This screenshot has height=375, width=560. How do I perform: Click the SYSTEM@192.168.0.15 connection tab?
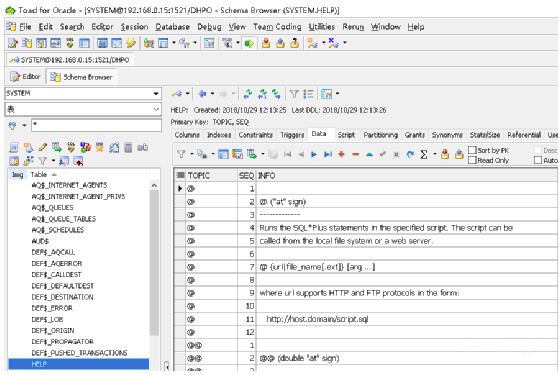coord(70,60)
